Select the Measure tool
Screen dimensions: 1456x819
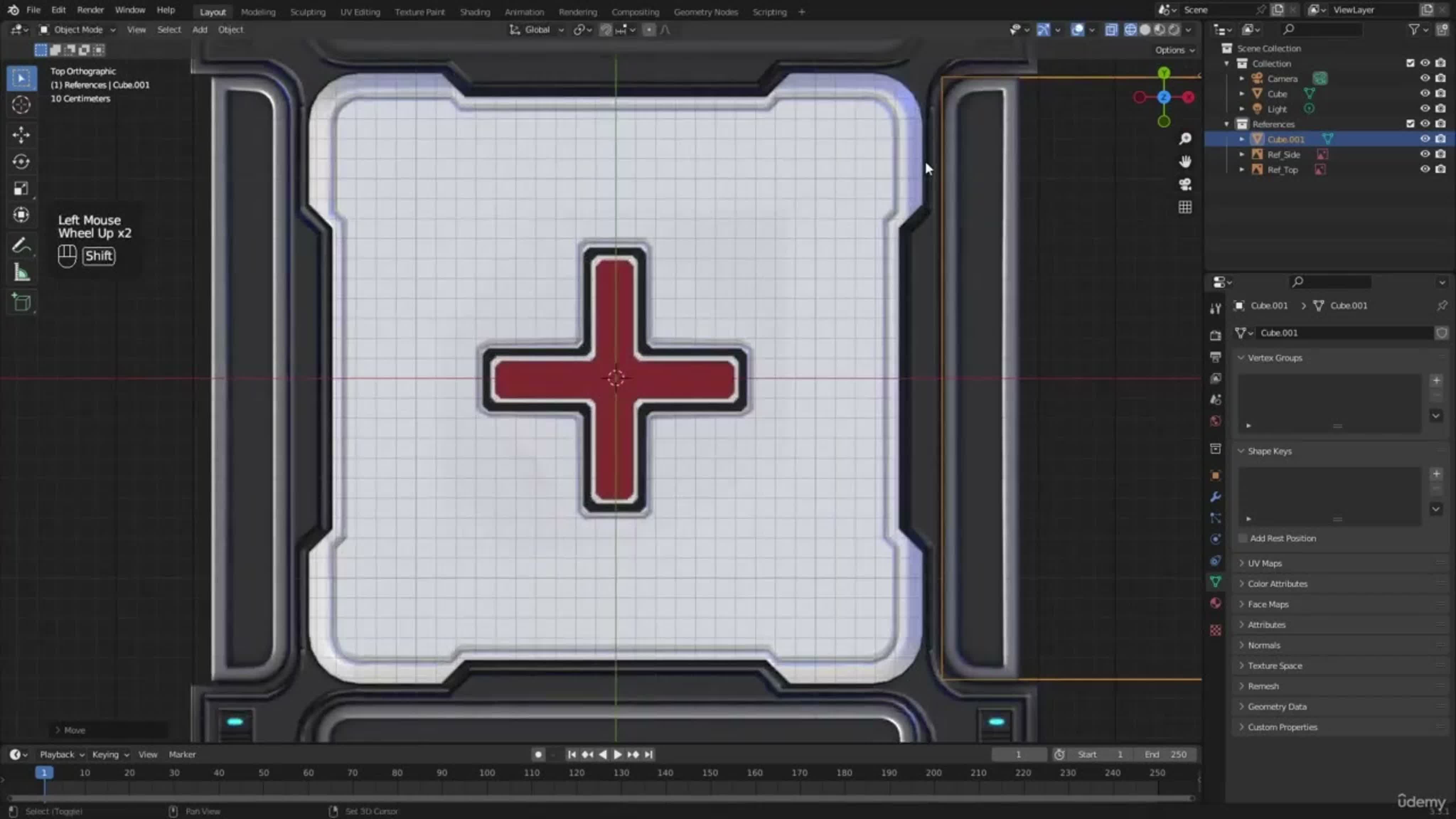[21, 273]
